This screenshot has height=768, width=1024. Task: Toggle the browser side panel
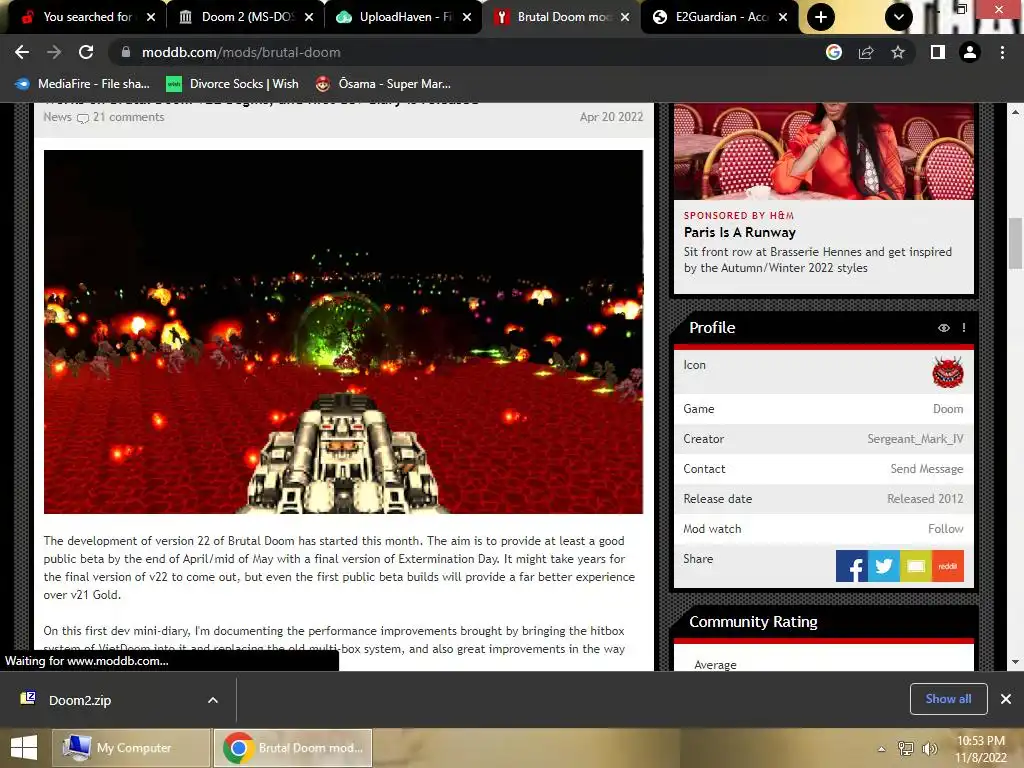tap(938, 52)
